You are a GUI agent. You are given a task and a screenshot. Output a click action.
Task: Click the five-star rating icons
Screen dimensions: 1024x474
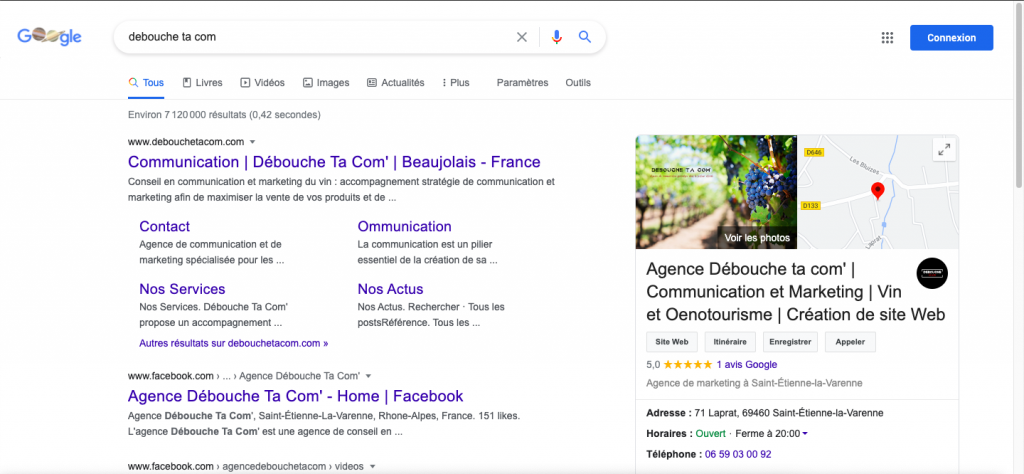tap(688, 364)
